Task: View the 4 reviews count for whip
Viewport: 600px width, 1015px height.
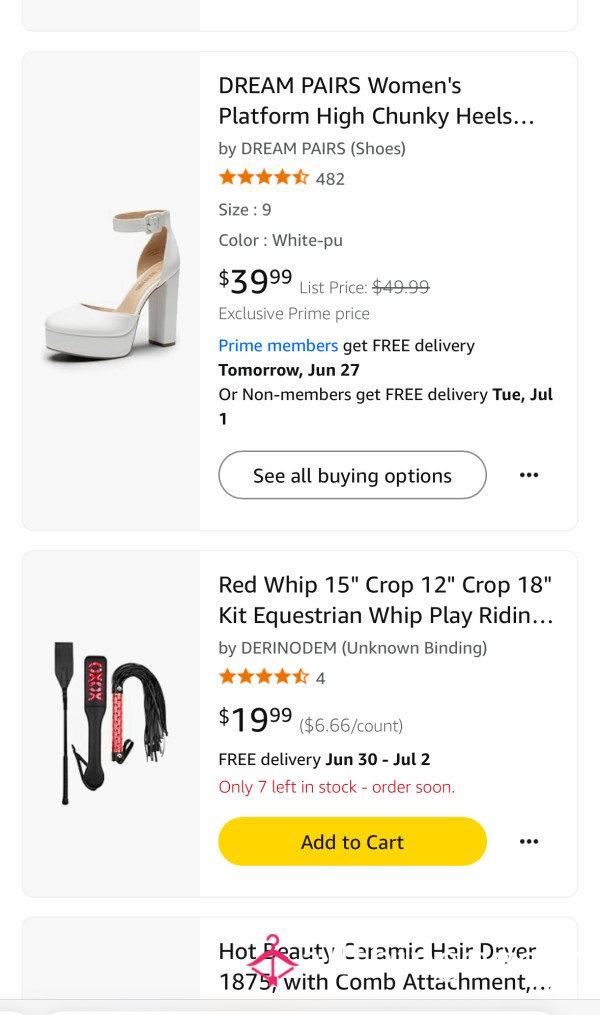Action: tap(320, 678)
